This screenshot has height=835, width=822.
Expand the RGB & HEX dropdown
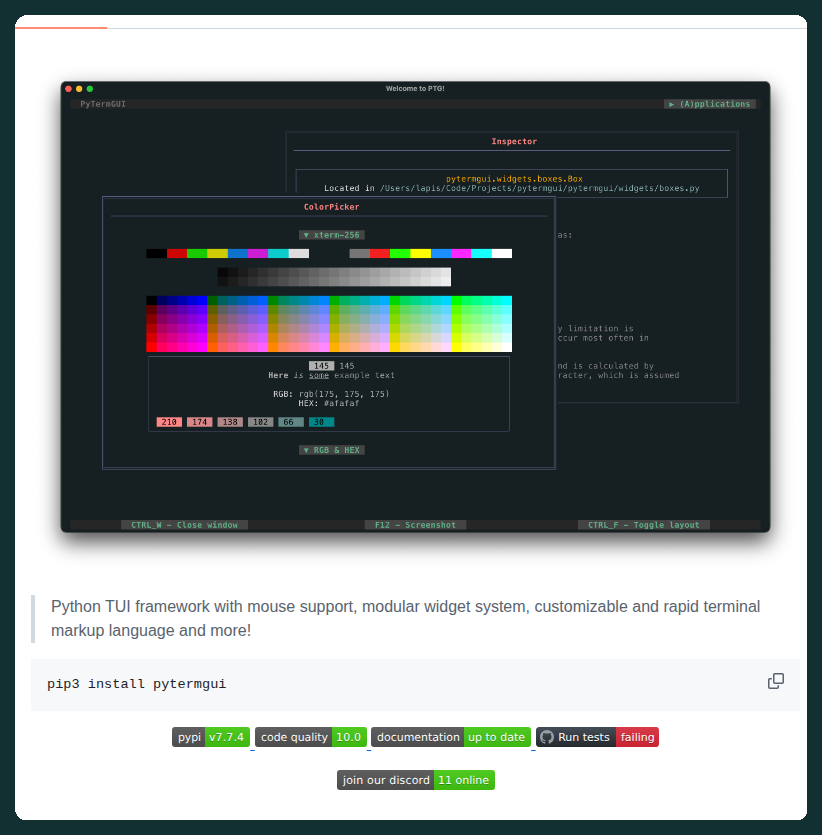coord(332,450)
